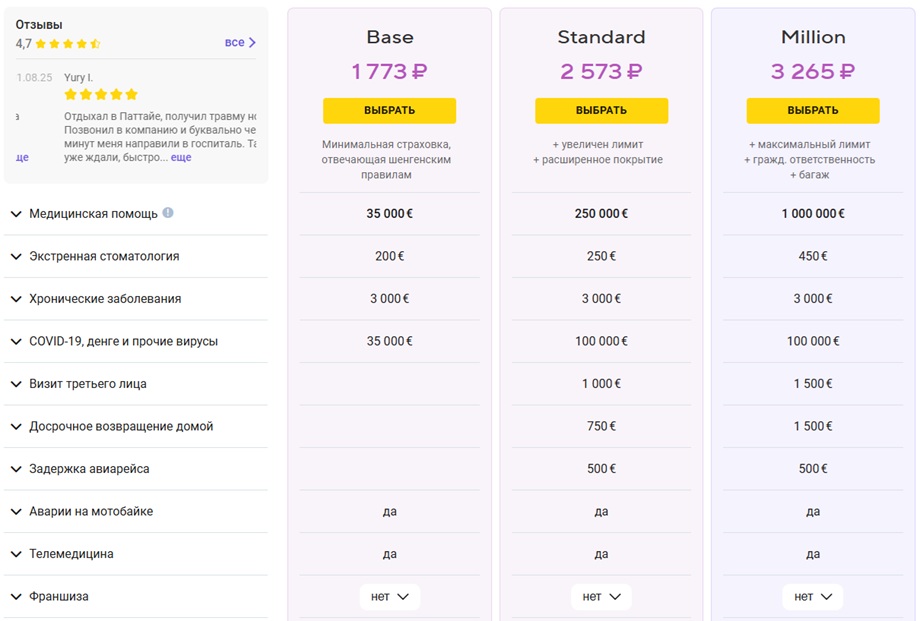Image resolution: width=920 pixels, height=621 pixels.
Task: Click the info icon beside Медицинская помощь
Action: point(168,212)
